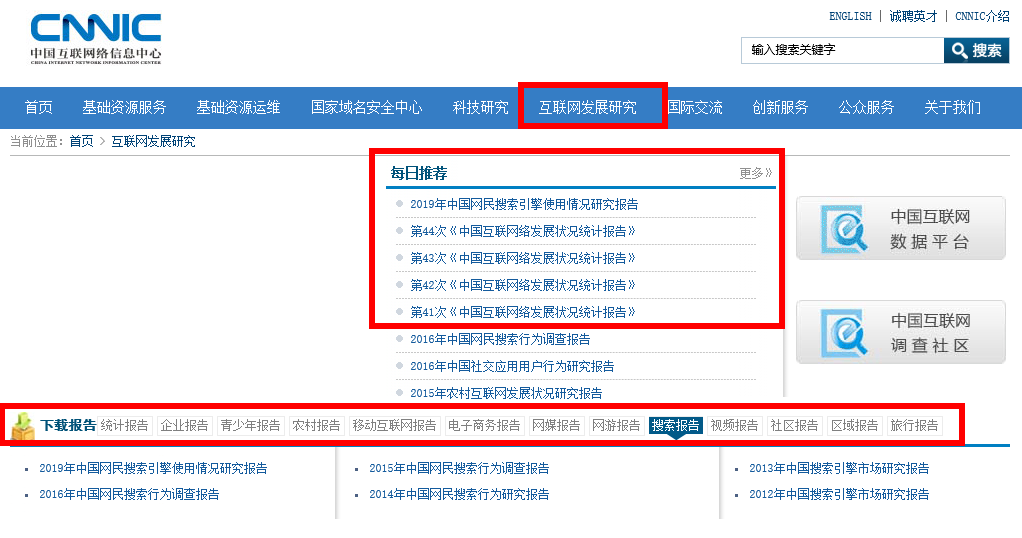This screenshot has height=538, width=1022.
Task: Click 互联网发展研究 in breadcrumb
Action: click(153, 142)
